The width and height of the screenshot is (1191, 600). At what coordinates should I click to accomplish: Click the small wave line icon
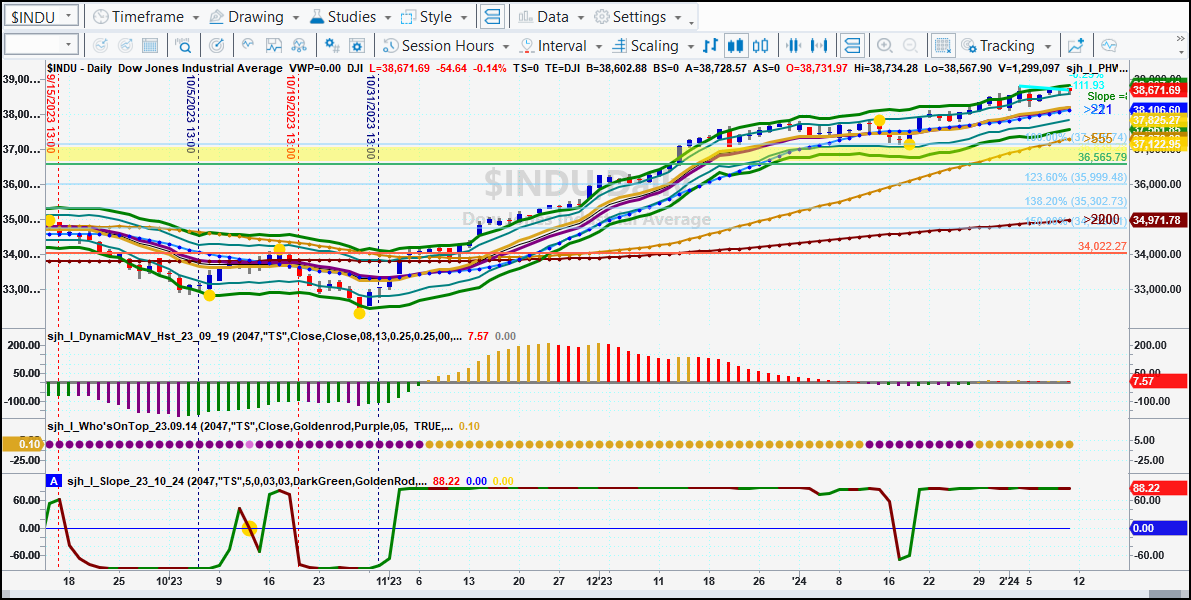tap(248, 46)
